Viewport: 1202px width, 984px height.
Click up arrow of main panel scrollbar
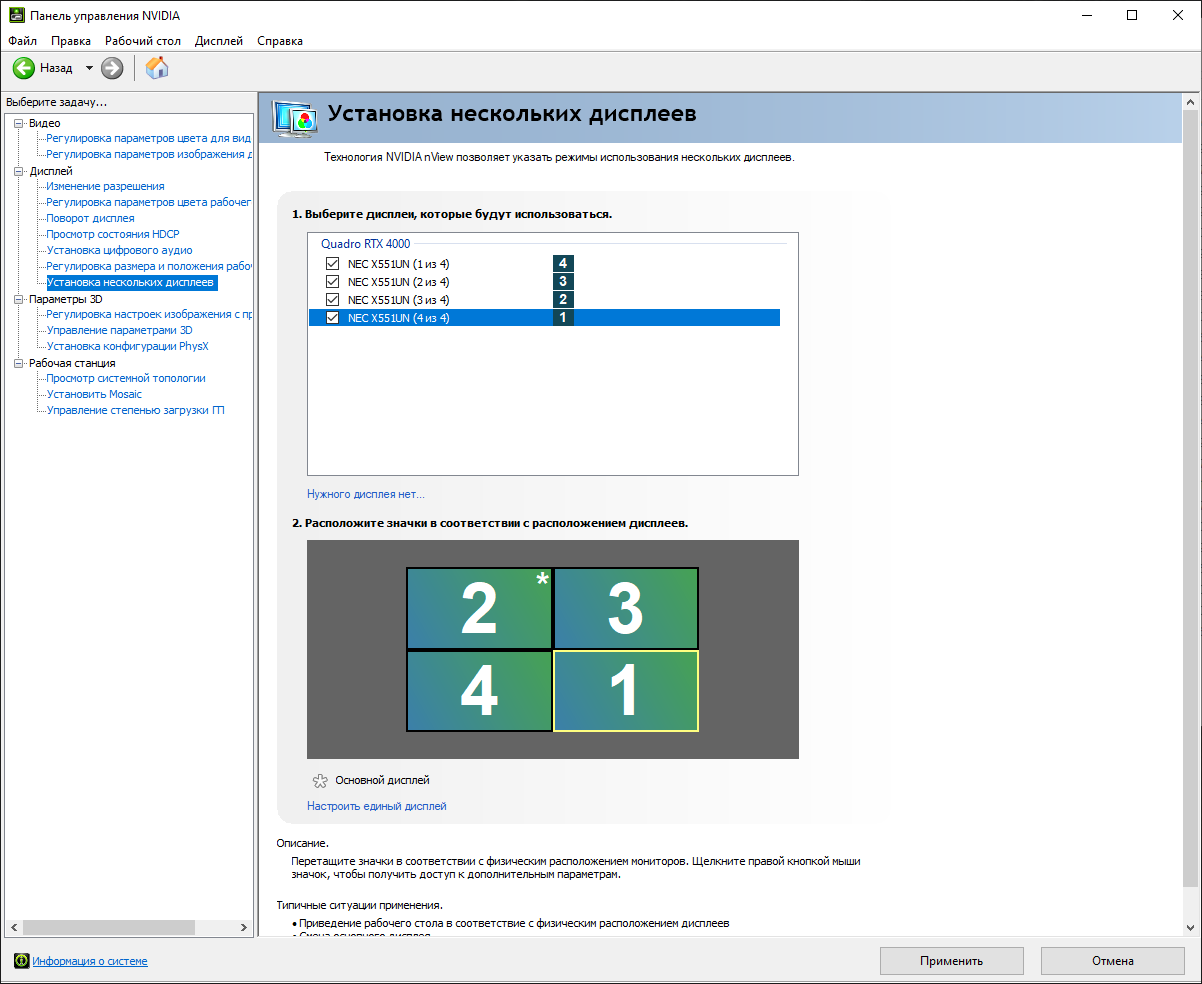click(1189, 101)
